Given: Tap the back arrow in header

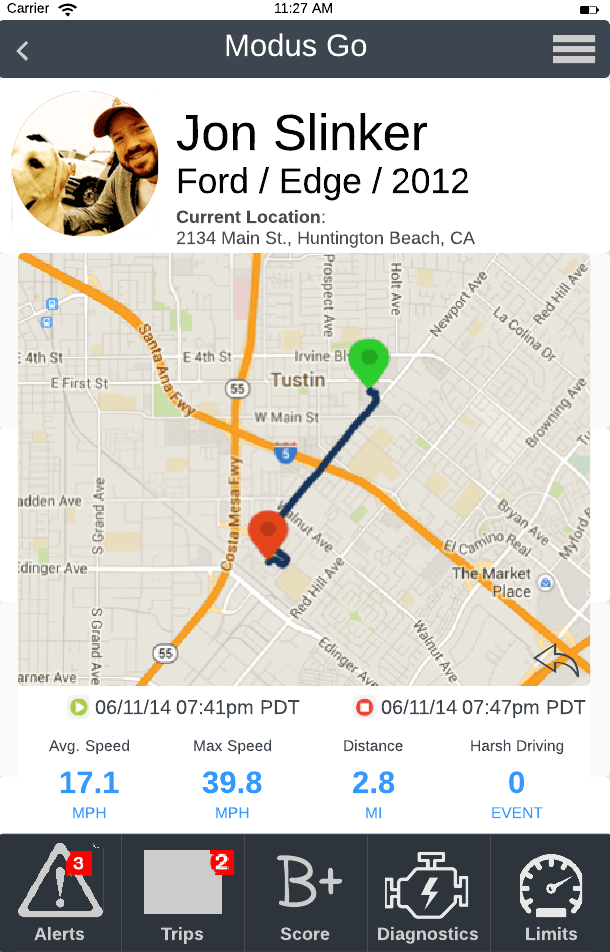Looking at the screenshot, I should 22,50.
